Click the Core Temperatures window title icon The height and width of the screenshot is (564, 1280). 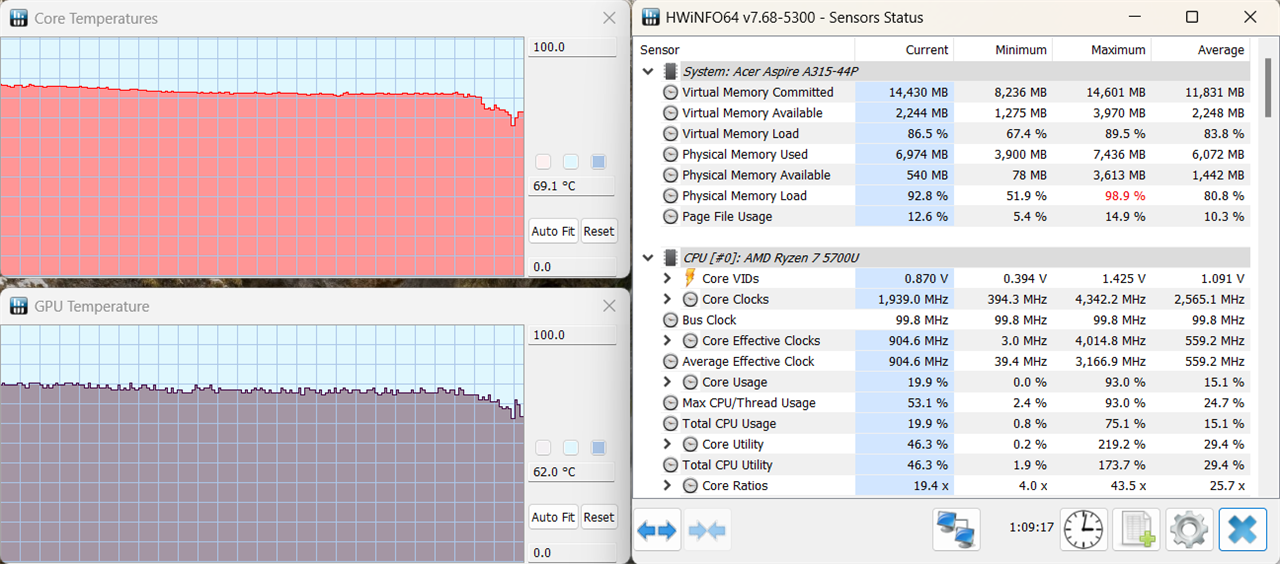[x=19, y=18]
